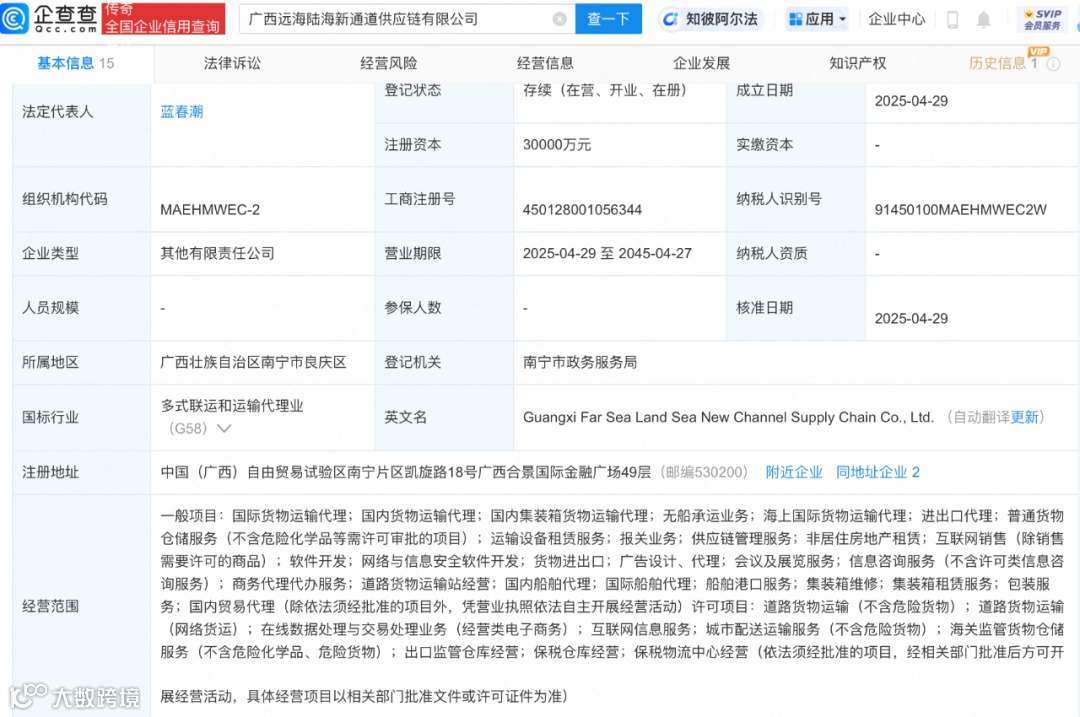
Task: Open the notifications bell icon
Action: [x=984, y=19]
